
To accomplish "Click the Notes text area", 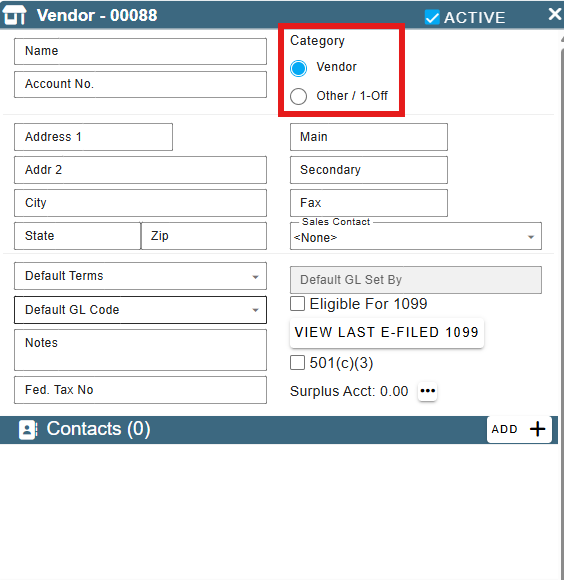I will pos(140,350).
